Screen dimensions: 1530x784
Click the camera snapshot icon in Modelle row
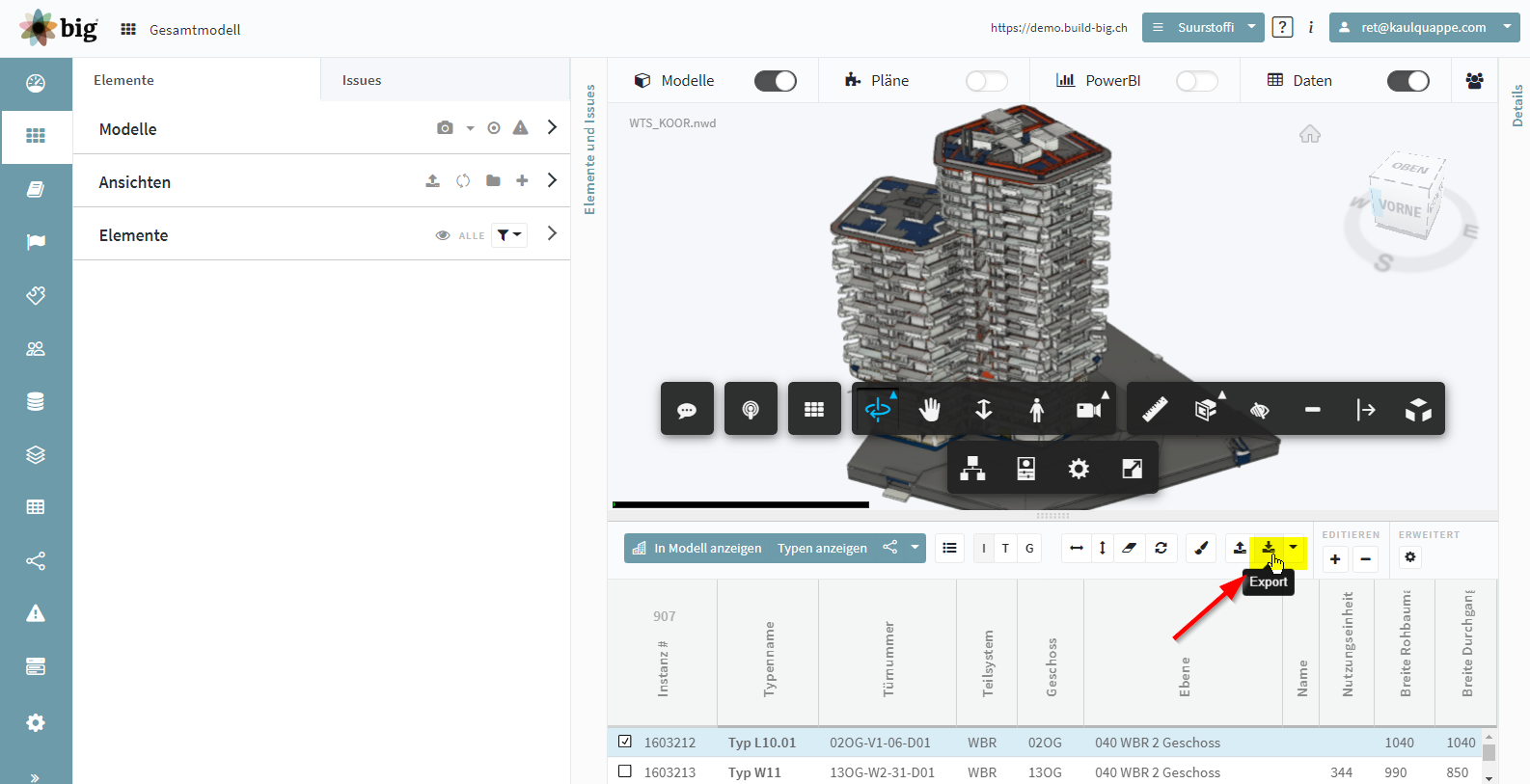445,127
